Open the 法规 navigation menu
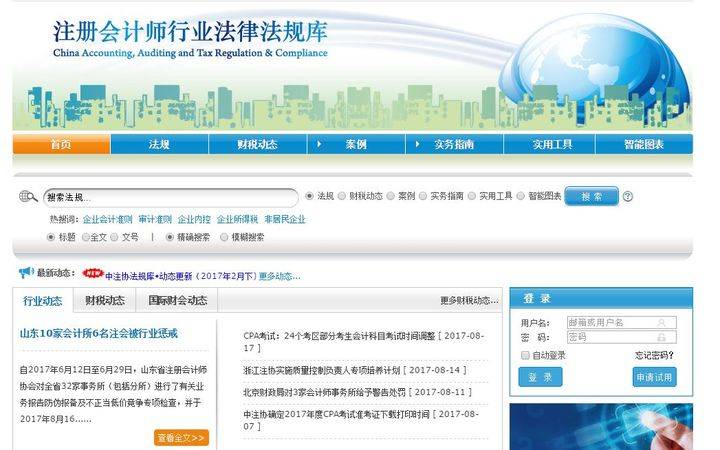720x450 pixels. [159, 145]
